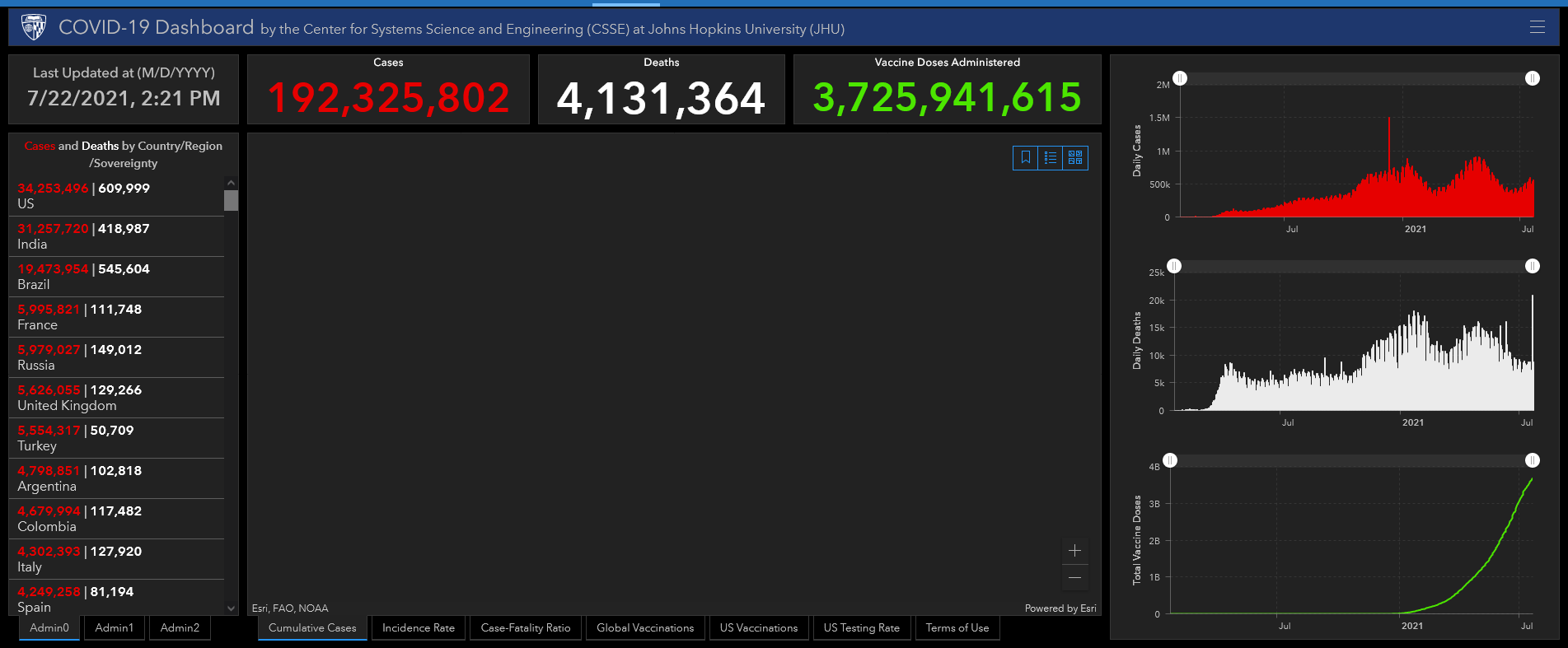Click the Johns Hopkins shield logo
Viewport: 1568px width, 648px height.
pos(34,27)
